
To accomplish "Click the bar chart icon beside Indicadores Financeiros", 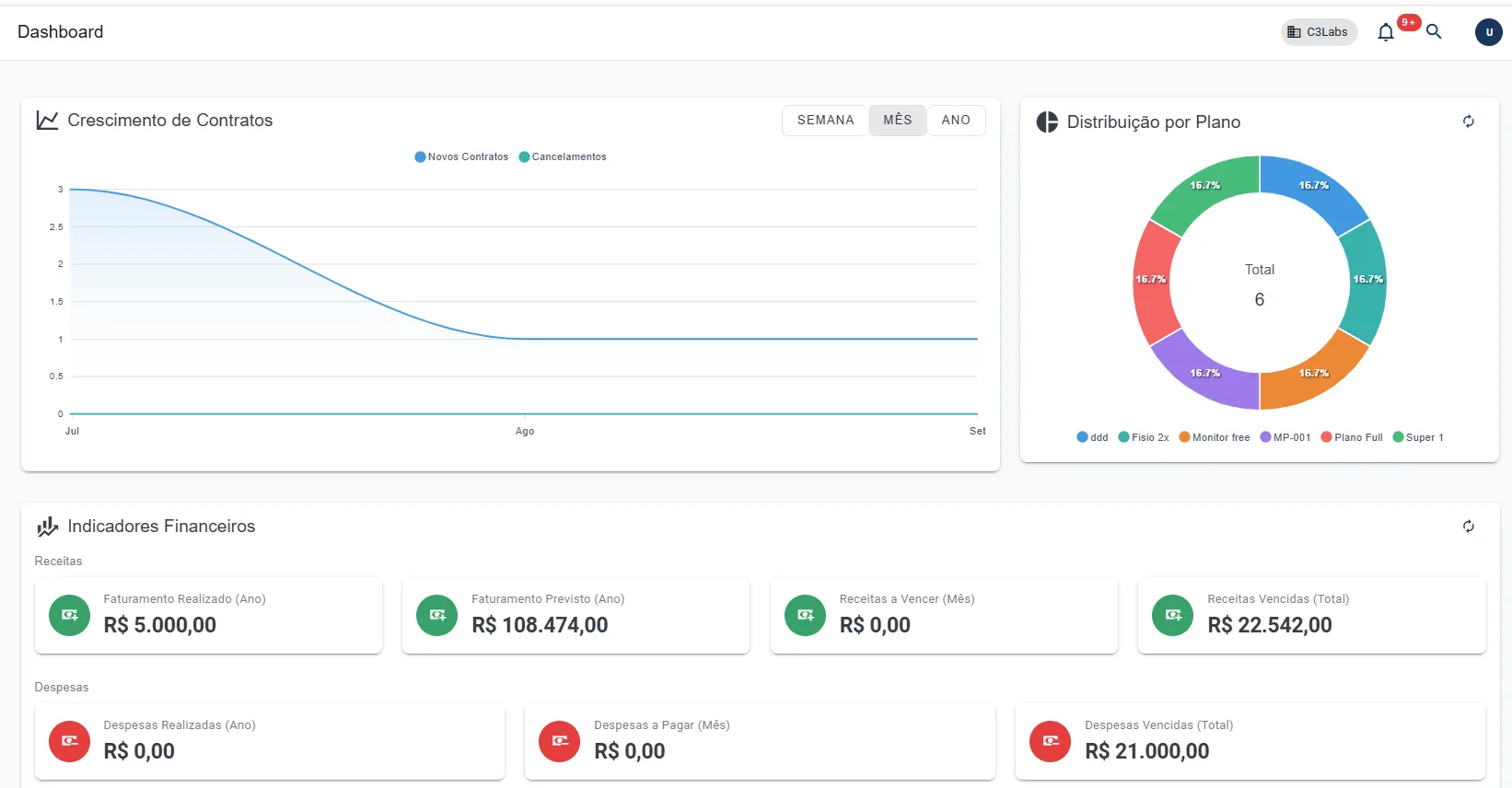I will click(x=47, y=527).
